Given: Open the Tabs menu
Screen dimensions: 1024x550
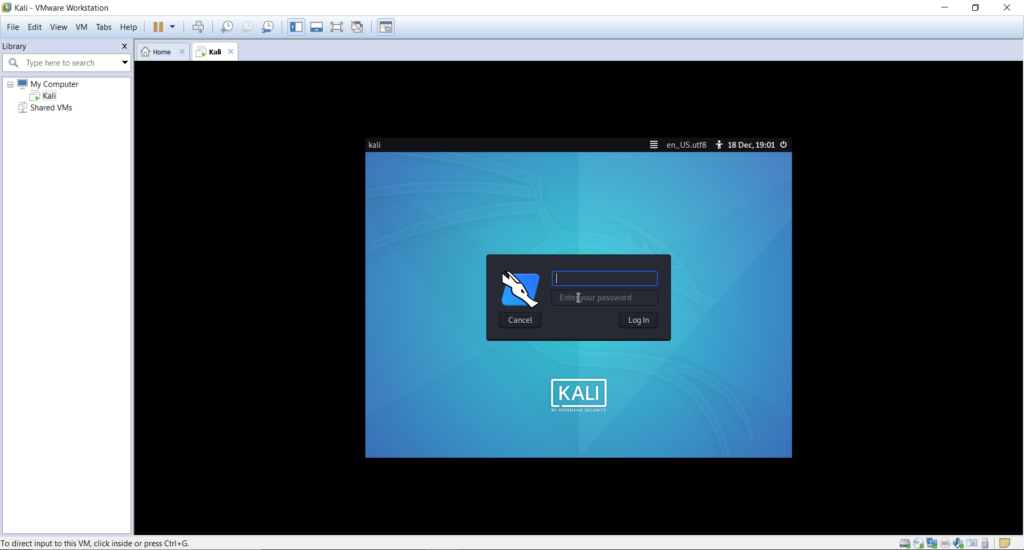Looking at the screenshot, I should click(x=103, y=27).
